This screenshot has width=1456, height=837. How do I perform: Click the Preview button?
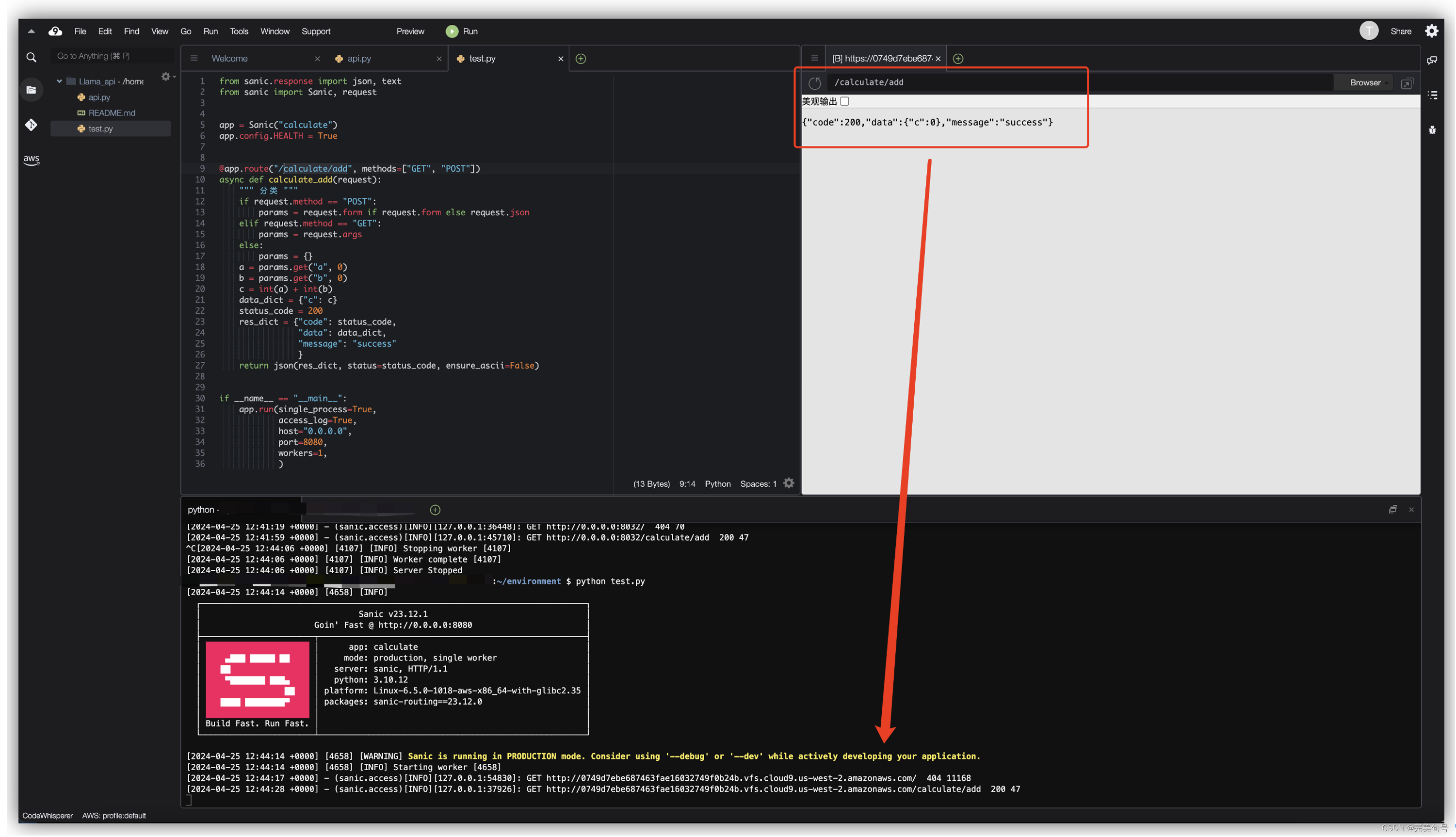click(x=410, y=31)
